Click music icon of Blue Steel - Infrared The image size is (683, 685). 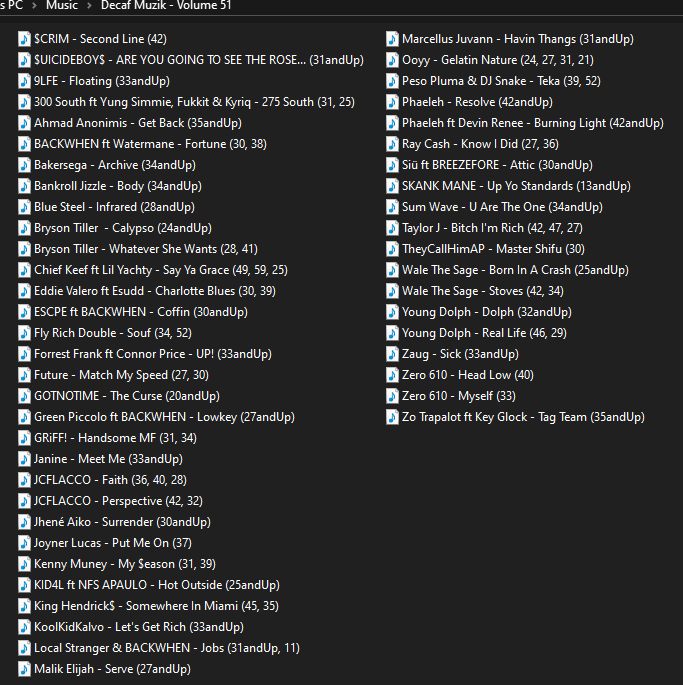pos(24,207)
